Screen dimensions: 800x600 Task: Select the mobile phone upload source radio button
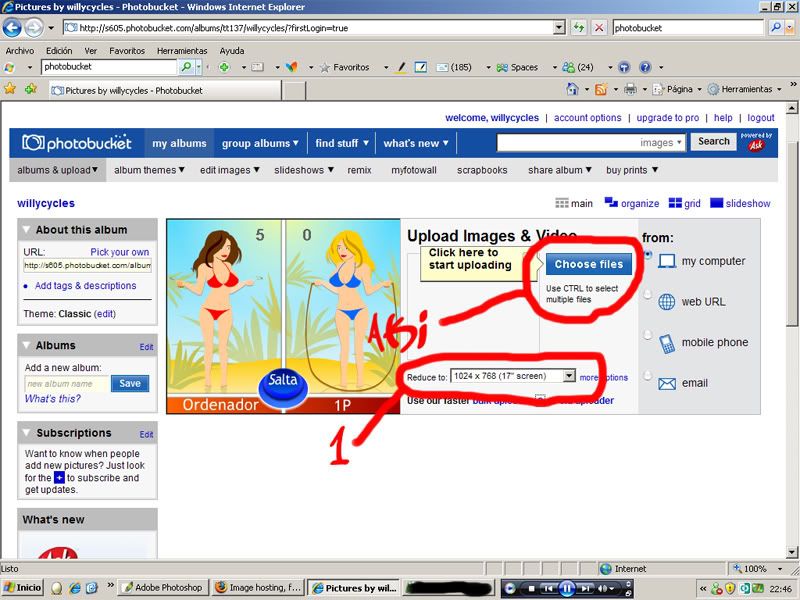coord(648,335)
